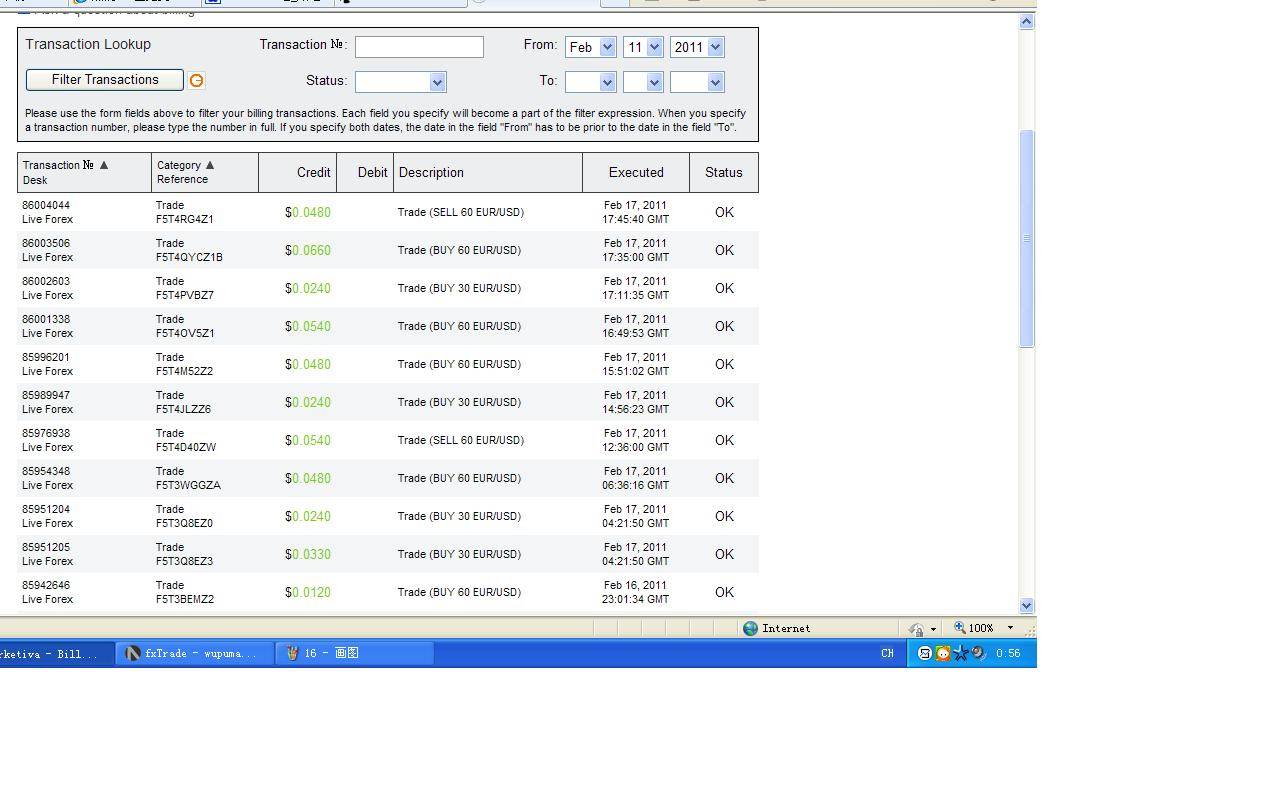The width and height of the screenshot is (1280, 800).
Task: Click the security lock icon in status bar
Action: [x=916, y=629]
